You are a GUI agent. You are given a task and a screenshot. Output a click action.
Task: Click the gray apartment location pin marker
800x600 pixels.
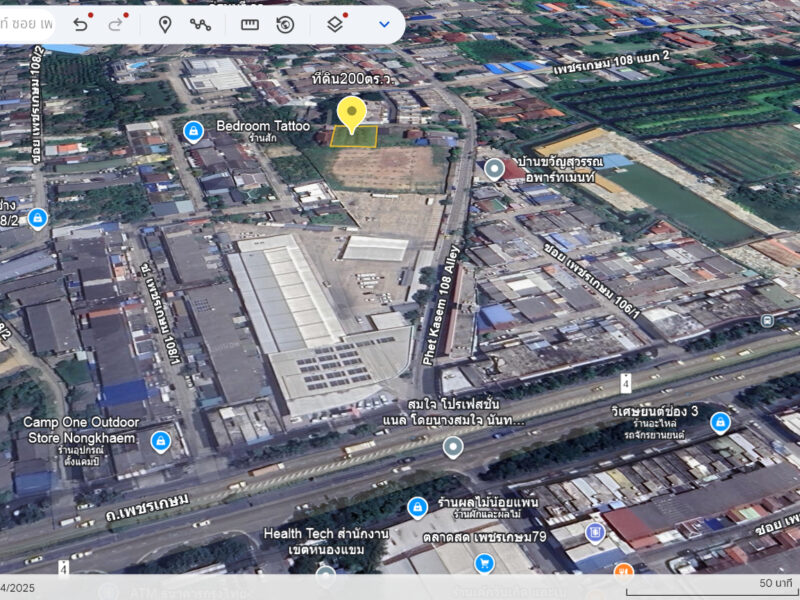pos(494,169)
